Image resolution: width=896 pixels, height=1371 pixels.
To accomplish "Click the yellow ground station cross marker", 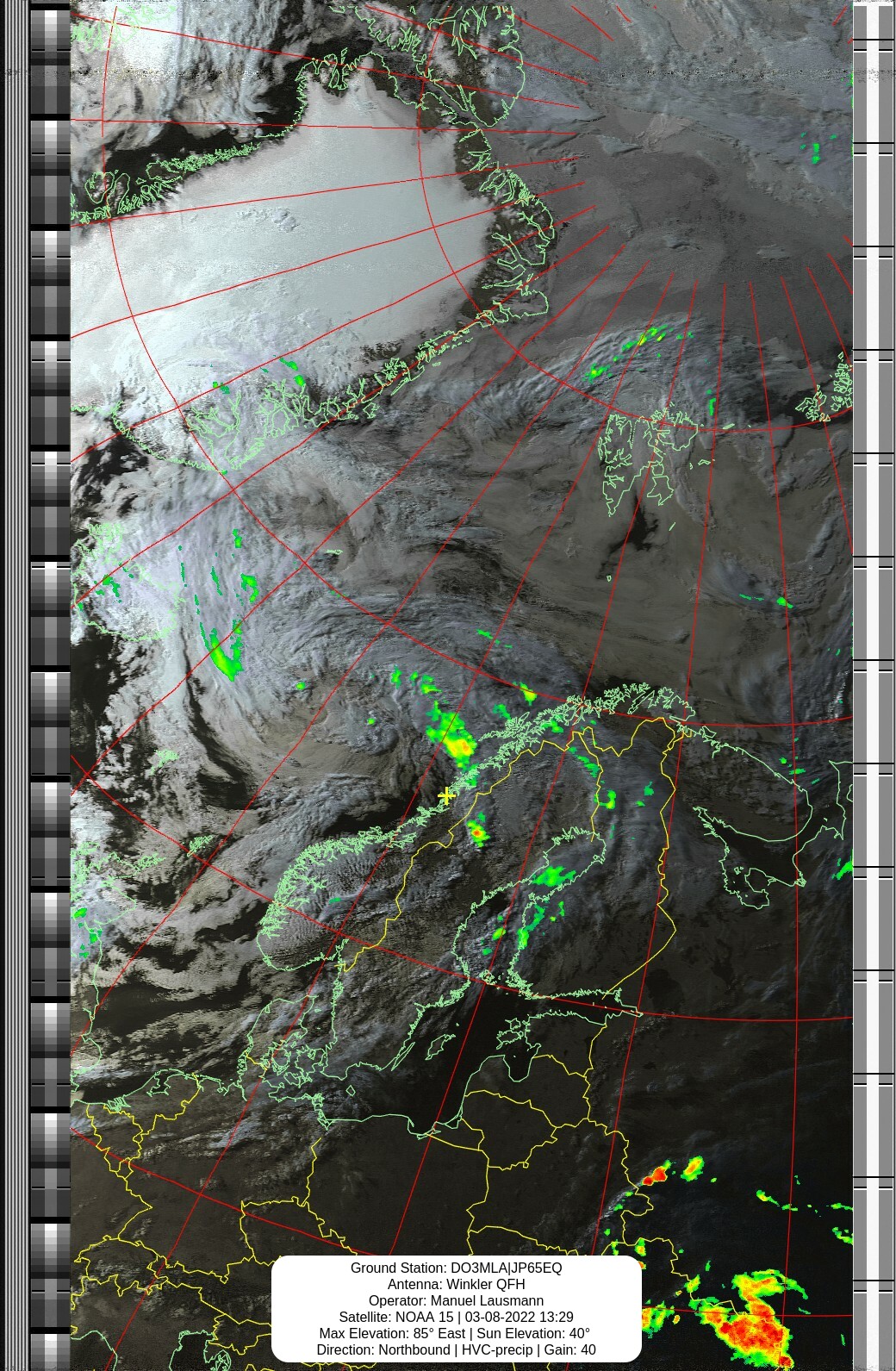I will (x=446, y=796).
